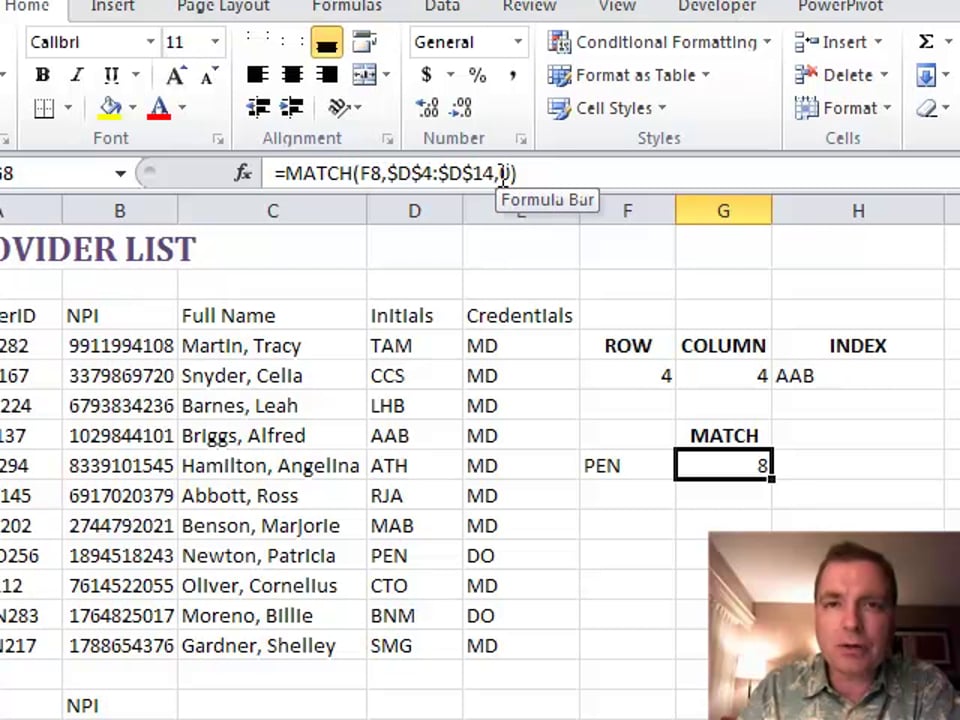The width and height of the screenshot is (960, 720).
Task: Switch to Developer tab
Action: (x=717, y=6)
